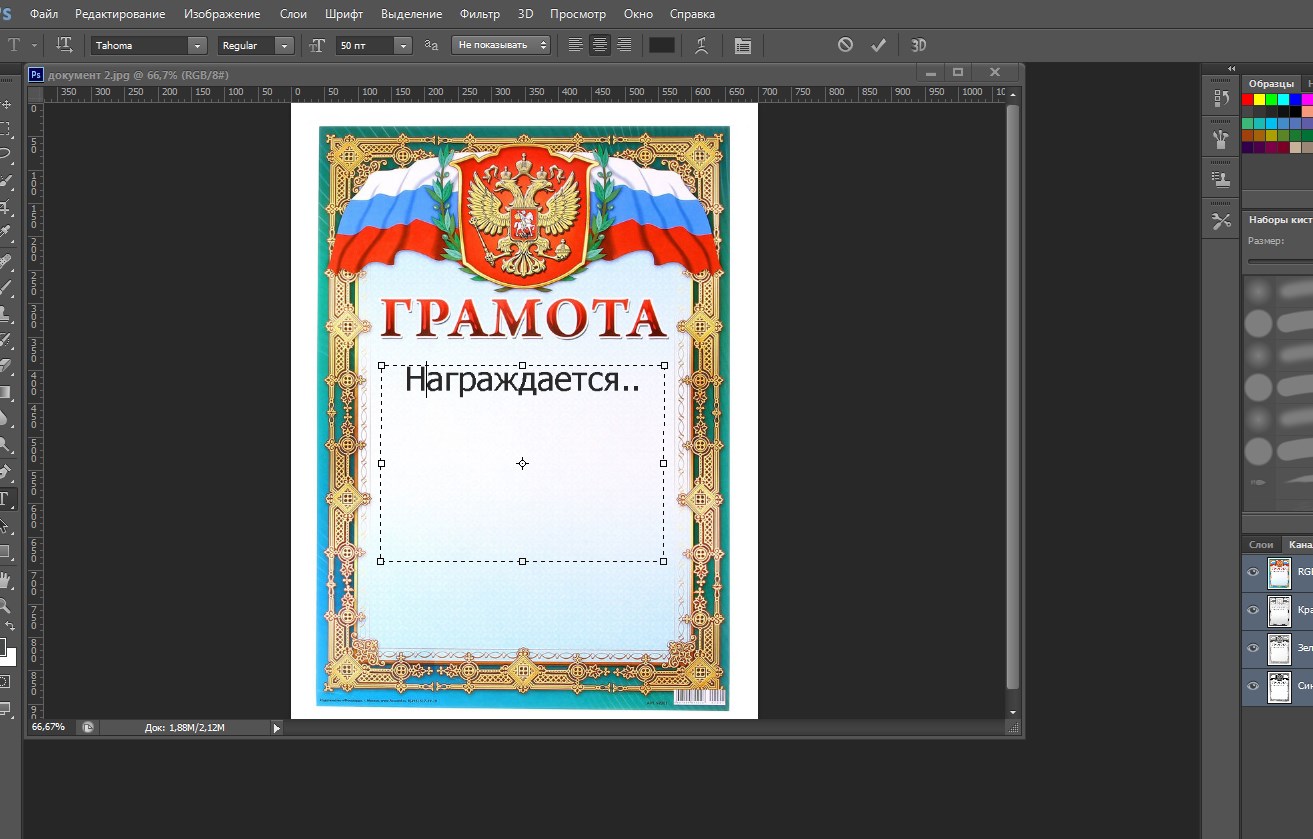This screenshot has height=839, width=1313.
Task: Click the text color swatch
Action: [x=662, y=45]
